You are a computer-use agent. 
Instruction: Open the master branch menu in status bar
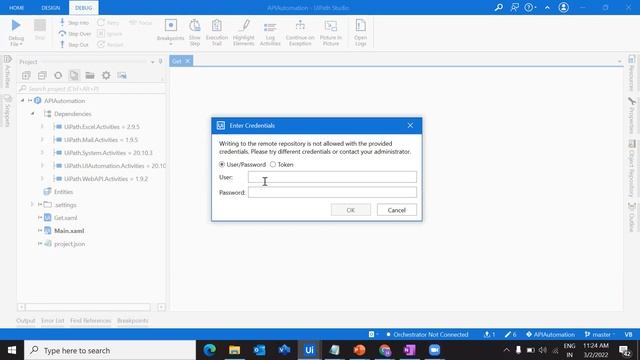(x=600, y=334)
